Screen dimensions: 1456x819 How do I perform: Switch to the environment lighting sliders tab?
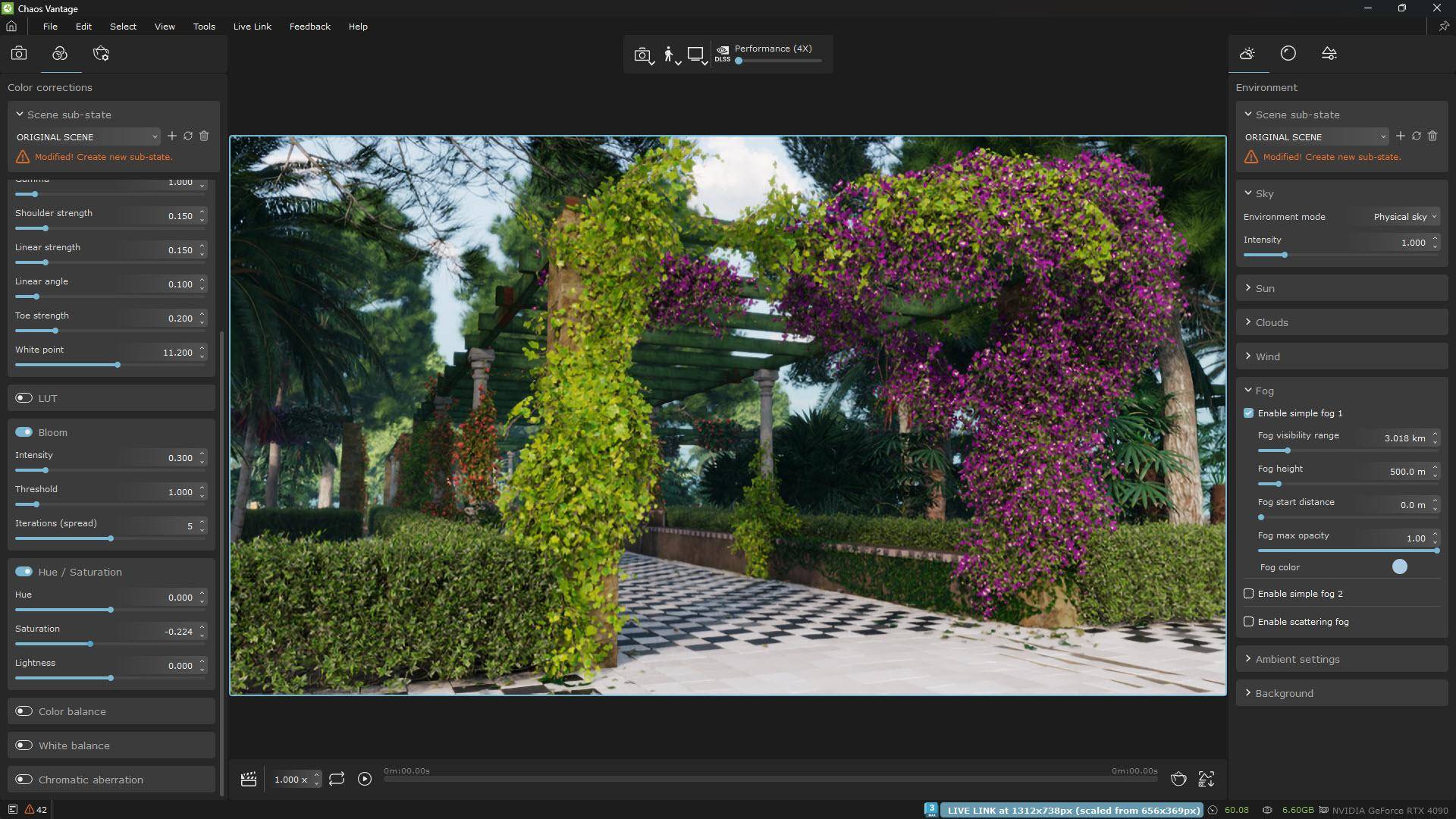tap(1329, 54)
